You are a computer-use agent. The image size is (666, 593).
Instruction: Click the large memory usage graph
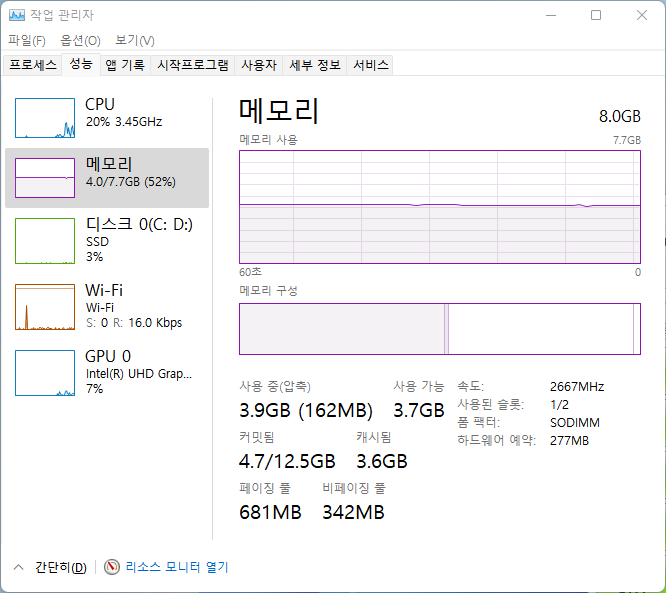[439, 206]
